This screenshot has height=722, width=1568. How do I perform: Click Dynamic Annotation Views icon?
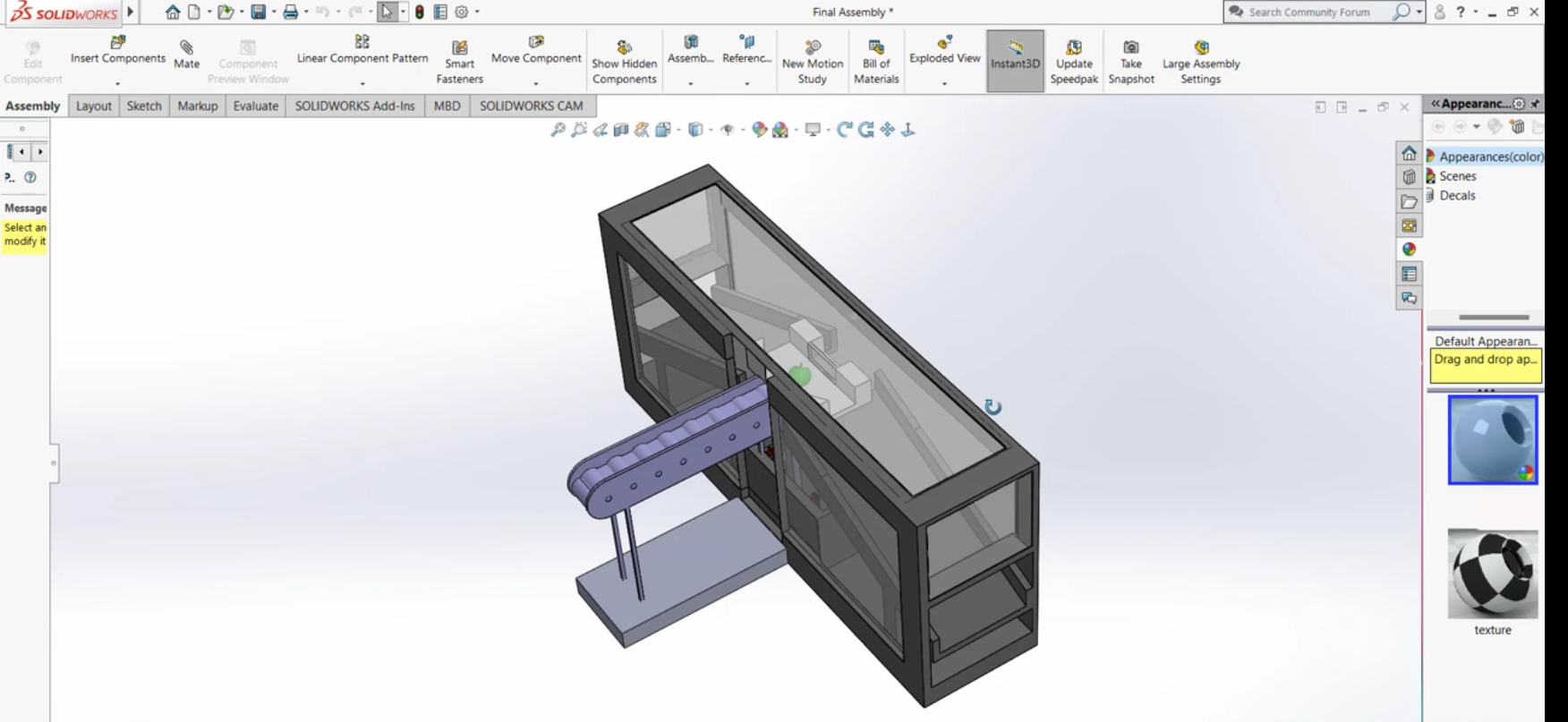click(x=642, y=130)
